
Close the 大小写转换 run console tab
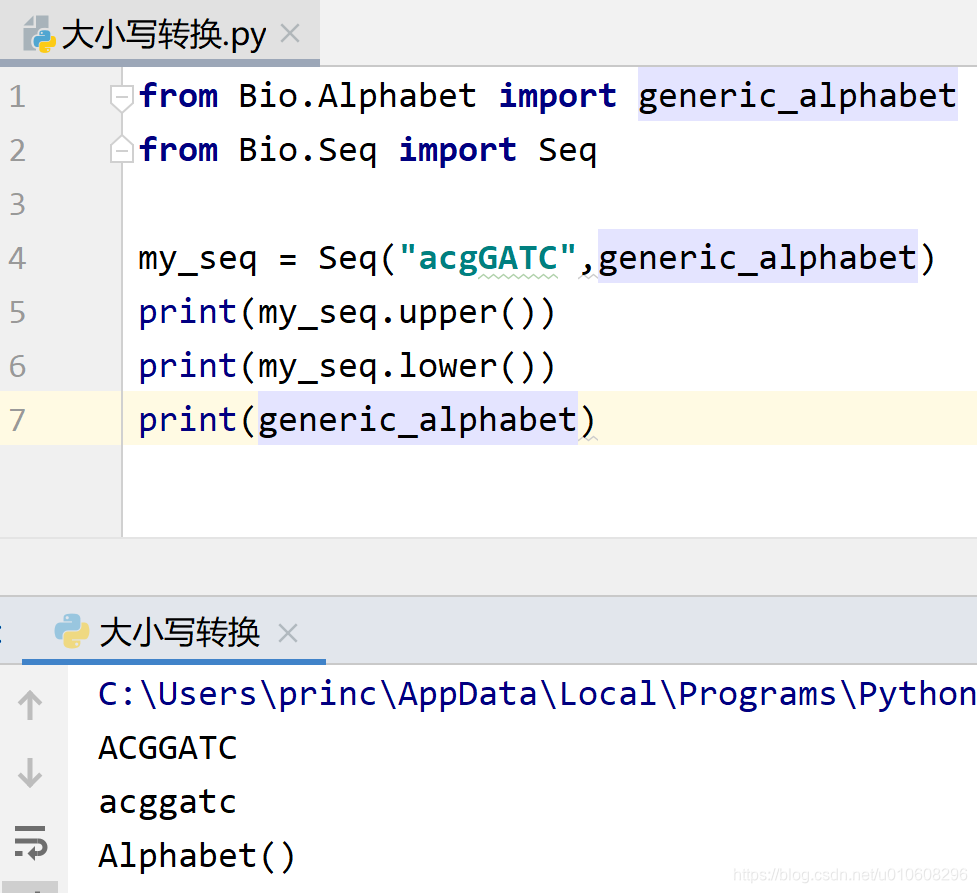(x=287, y=633)
